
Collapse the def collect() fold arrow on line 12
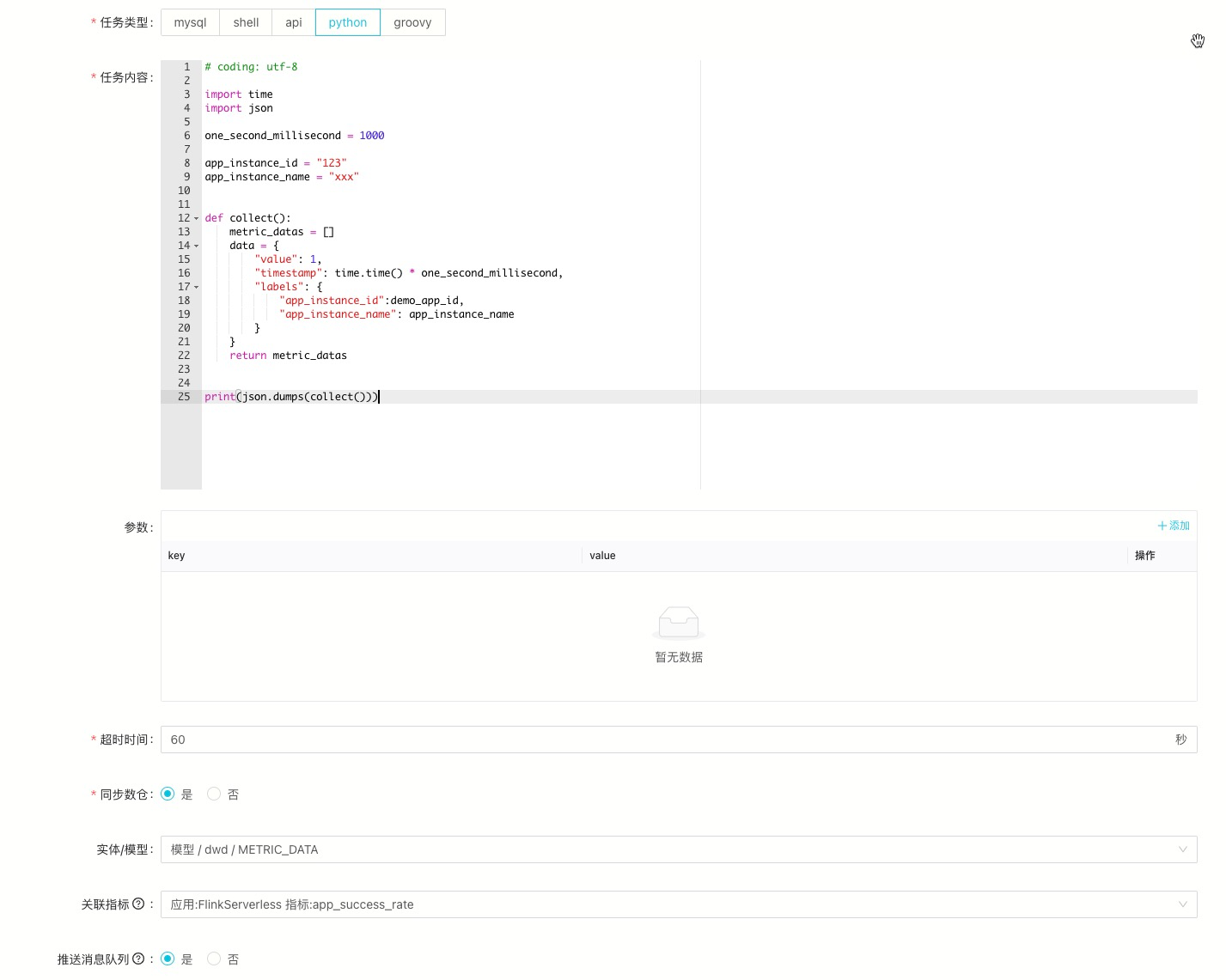[x=197, y=219]
